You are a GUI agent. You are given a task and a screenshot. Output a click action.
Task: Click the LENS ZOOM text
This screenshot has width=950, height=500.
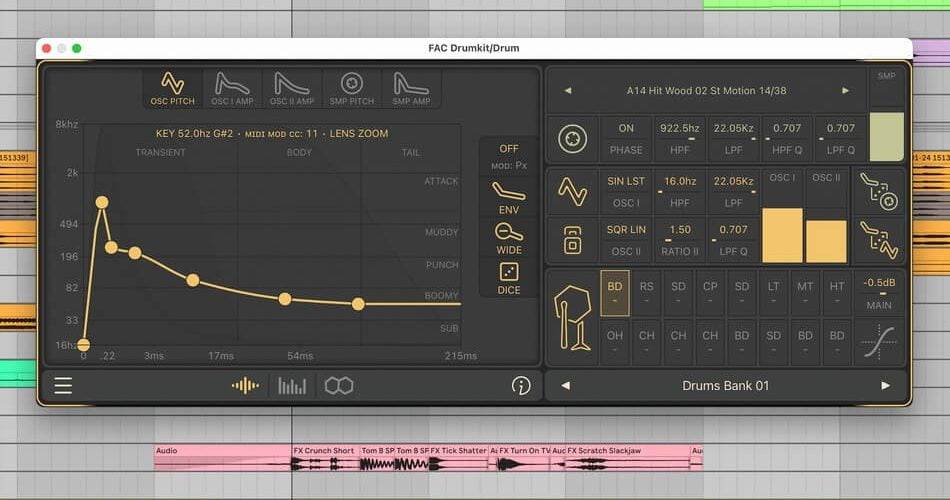click(x=359, y=134)
